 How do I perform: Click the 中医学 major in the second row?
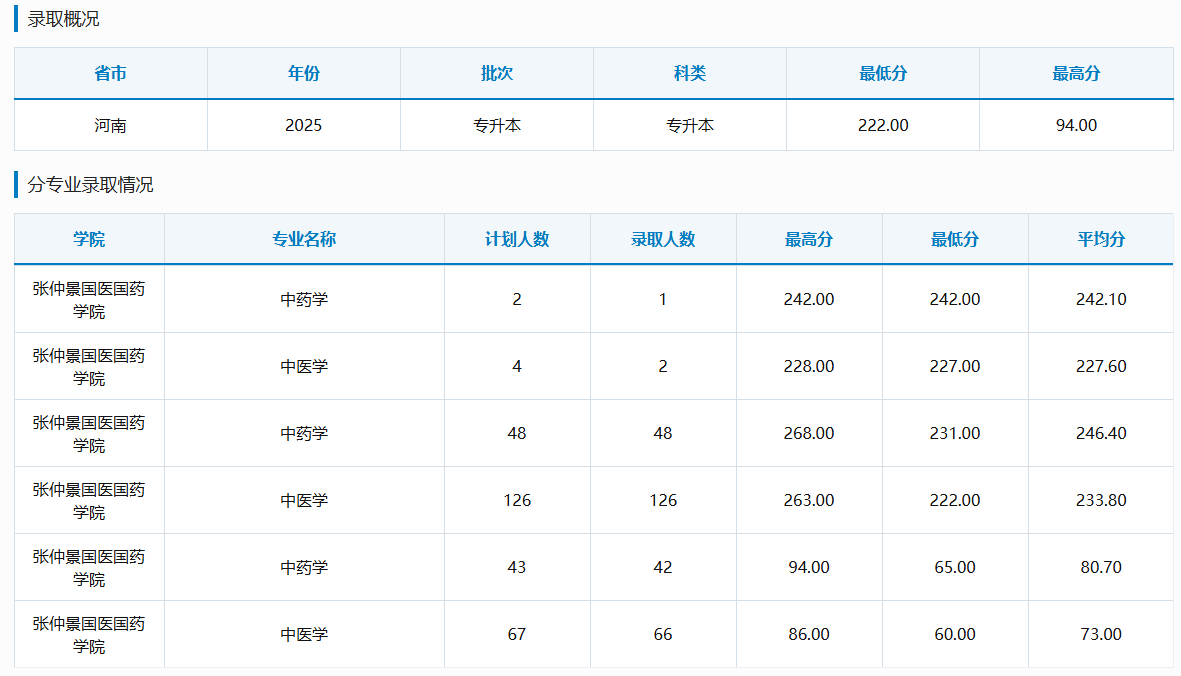point(303,366)
